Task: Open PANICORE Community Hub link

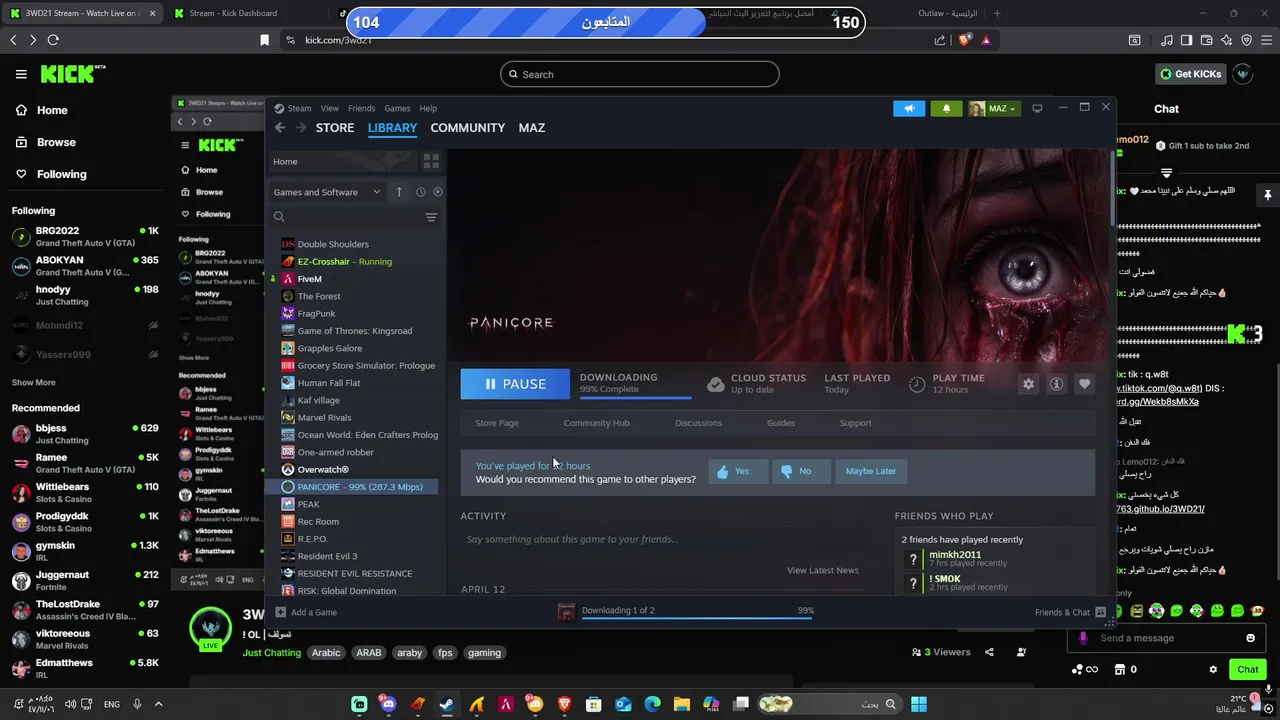Action: 597,423
